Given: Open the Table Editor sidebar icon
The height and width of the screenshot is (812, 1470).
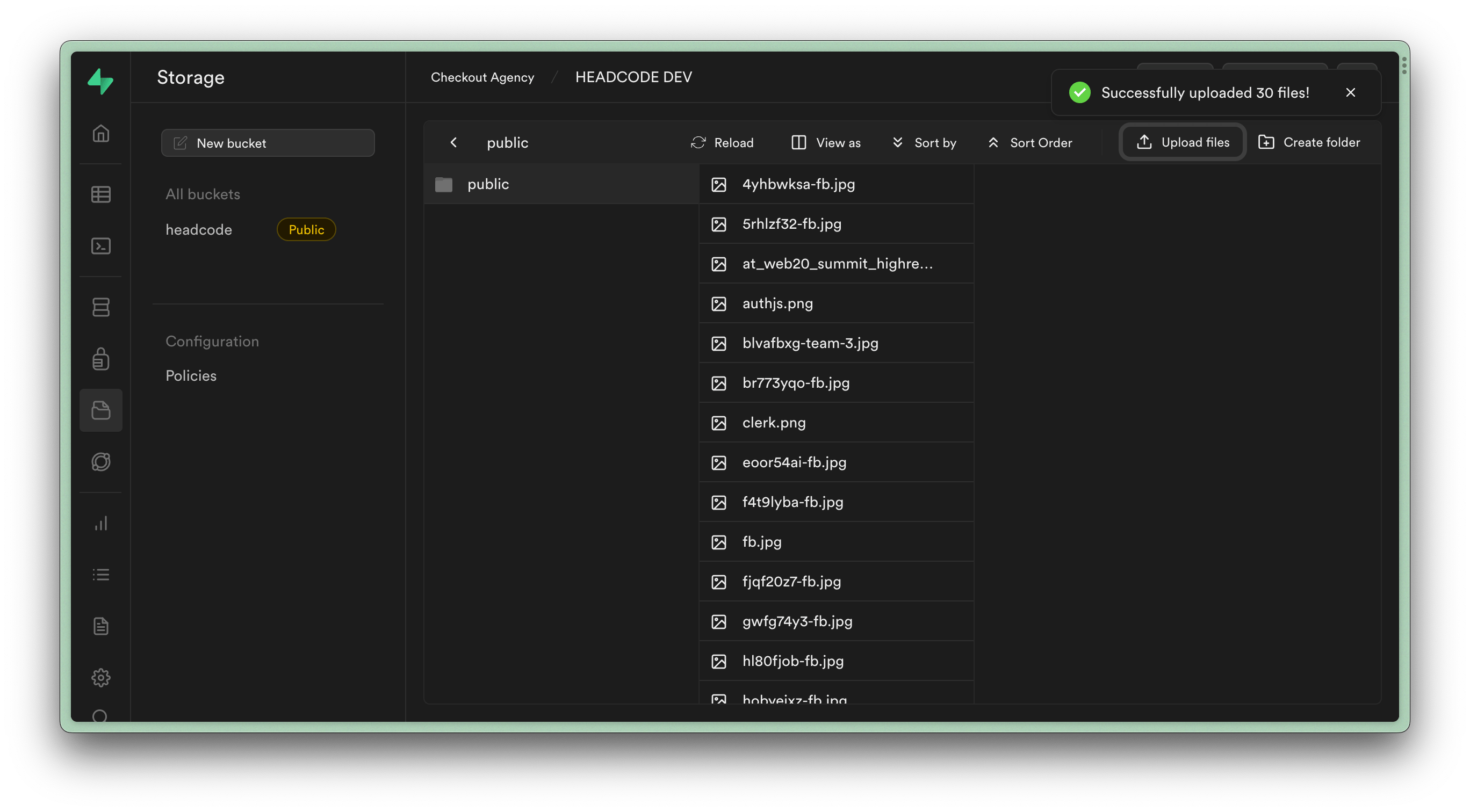Looking at the screenshot, I should point(101,194).
